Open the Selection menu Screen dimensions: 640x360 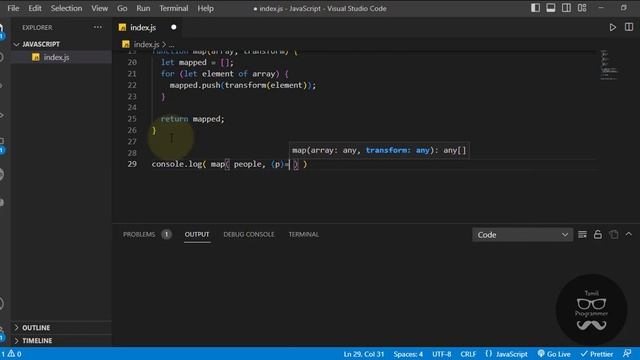pos(66,8)
